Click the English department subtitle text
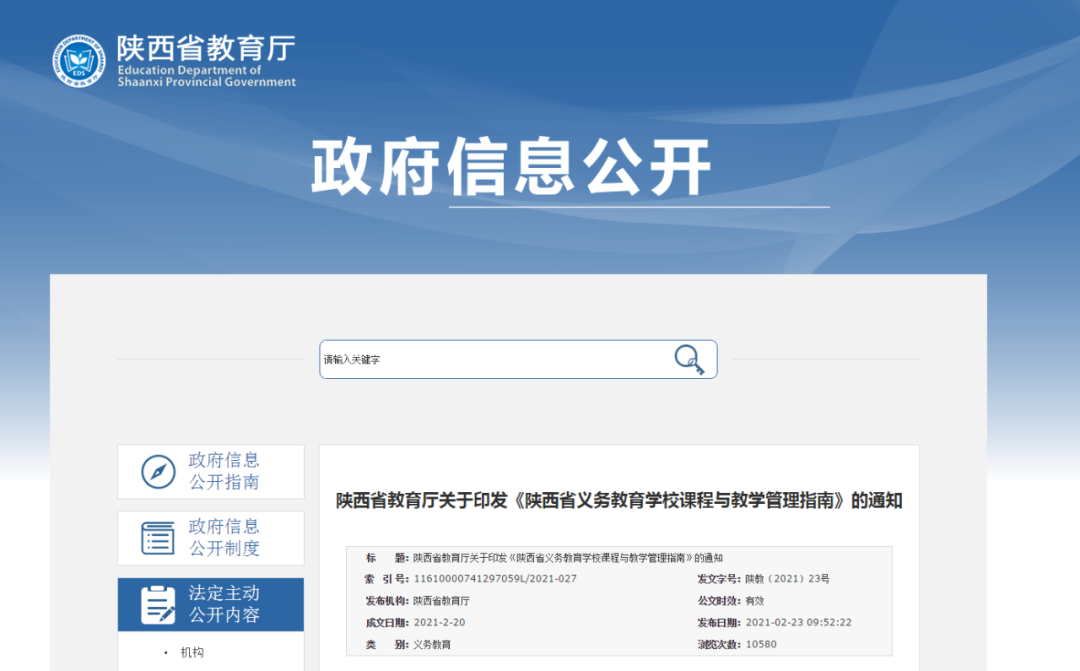1080x671 pixels. (206, 76)
